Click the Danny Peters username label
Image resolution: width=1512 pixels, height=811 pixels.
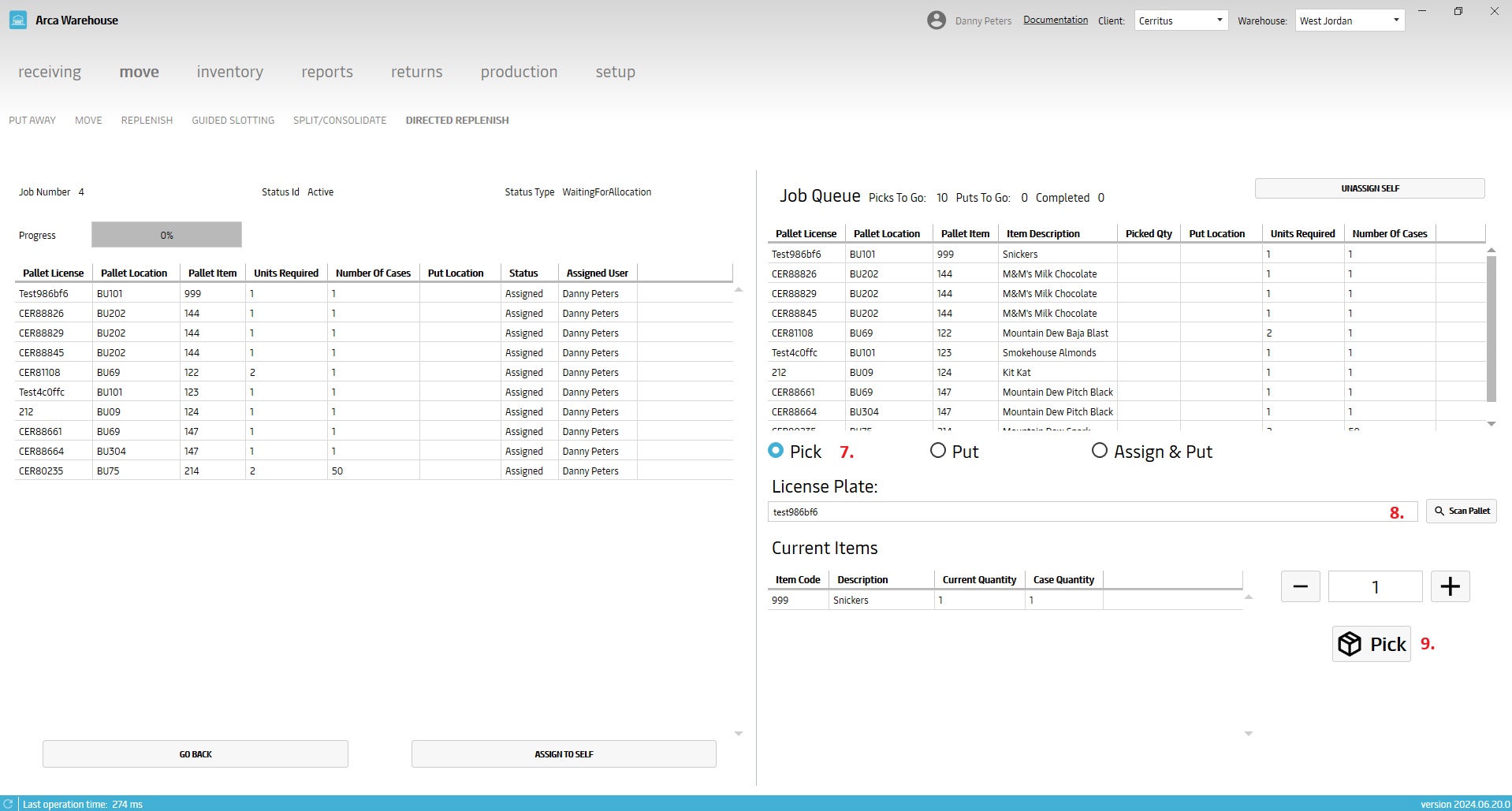pos(983,21)
